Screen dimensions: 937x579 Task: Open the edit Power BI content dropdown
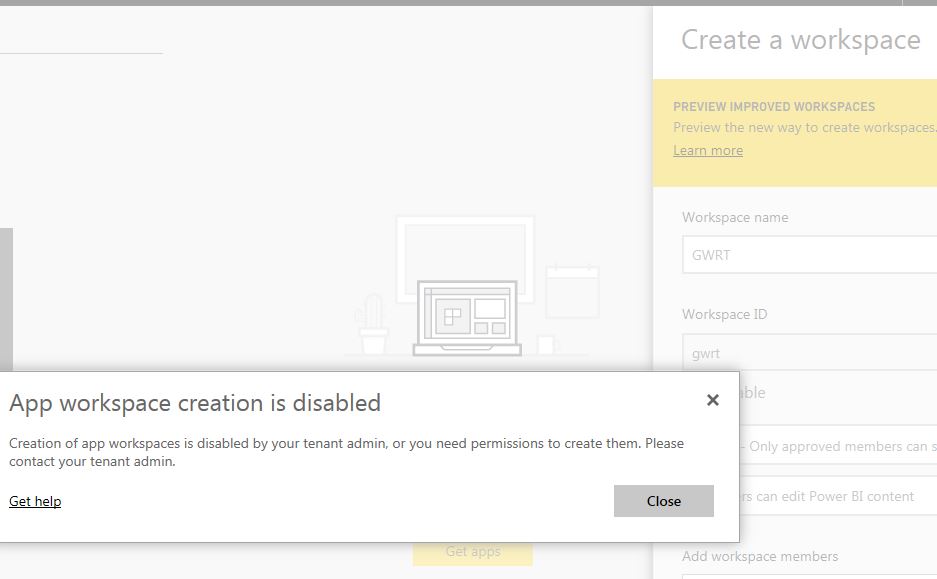(x=838, y=496)
